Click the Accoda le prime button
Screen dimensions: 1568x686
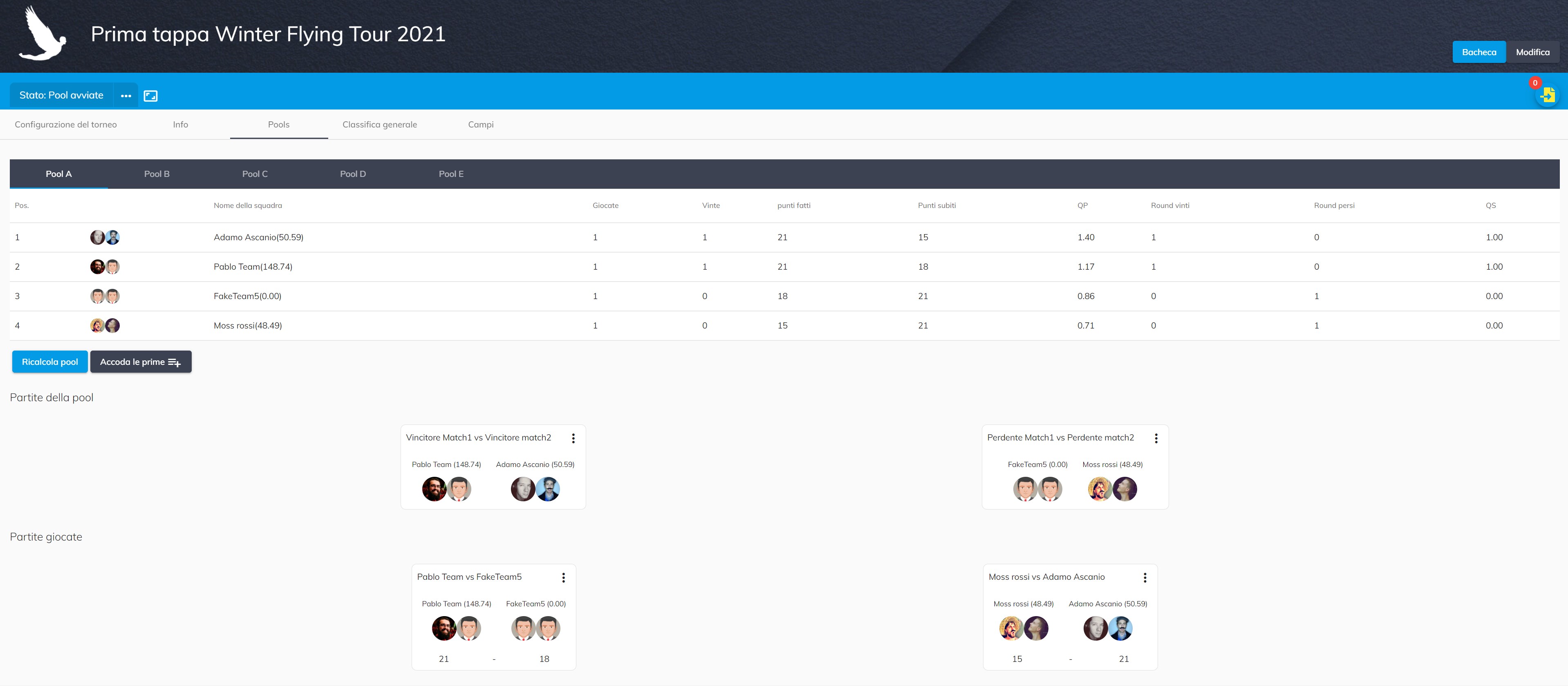coord(141,362)
